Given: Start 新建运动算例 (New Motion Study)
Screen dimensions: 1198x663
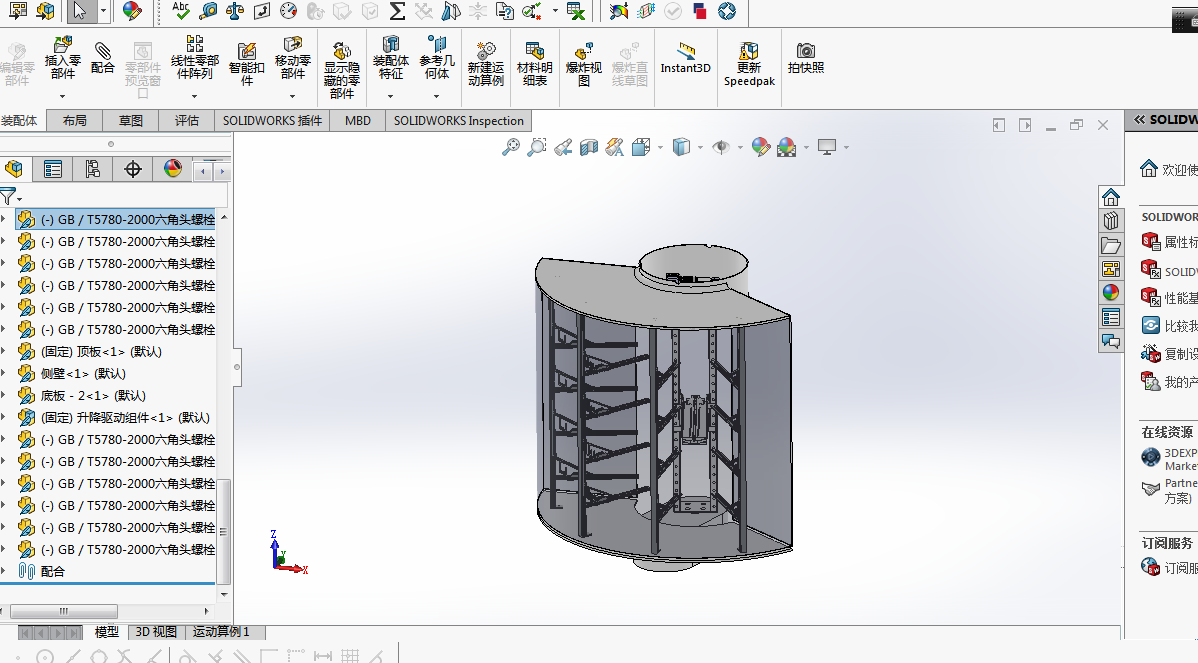Looking at the screenshot, I should pyautogui.click(x=486, y=64).
